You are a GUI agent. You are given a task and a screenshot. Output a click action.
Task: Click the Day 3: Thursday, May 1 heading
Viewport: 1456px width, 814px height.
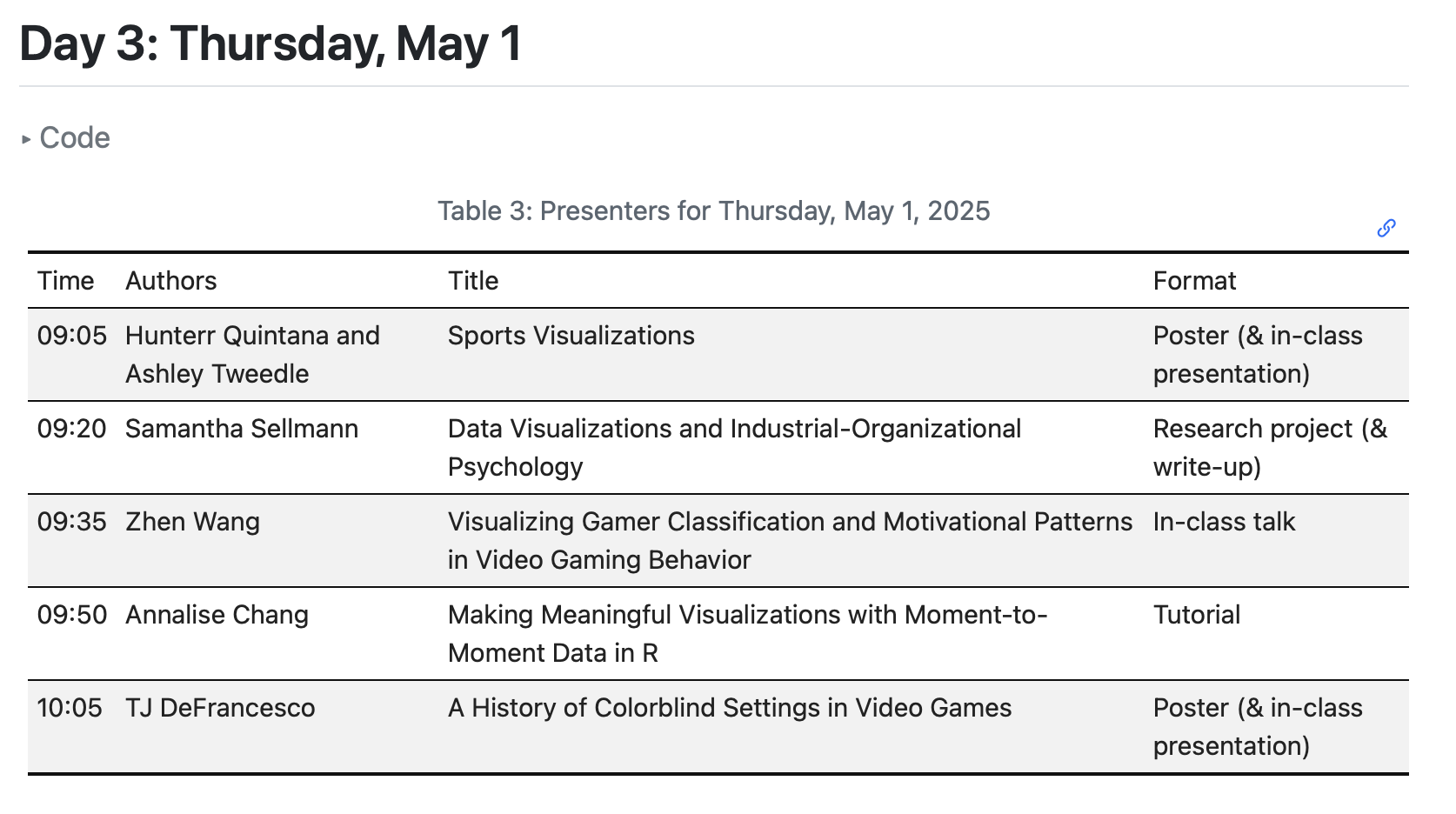click(270, 43)
